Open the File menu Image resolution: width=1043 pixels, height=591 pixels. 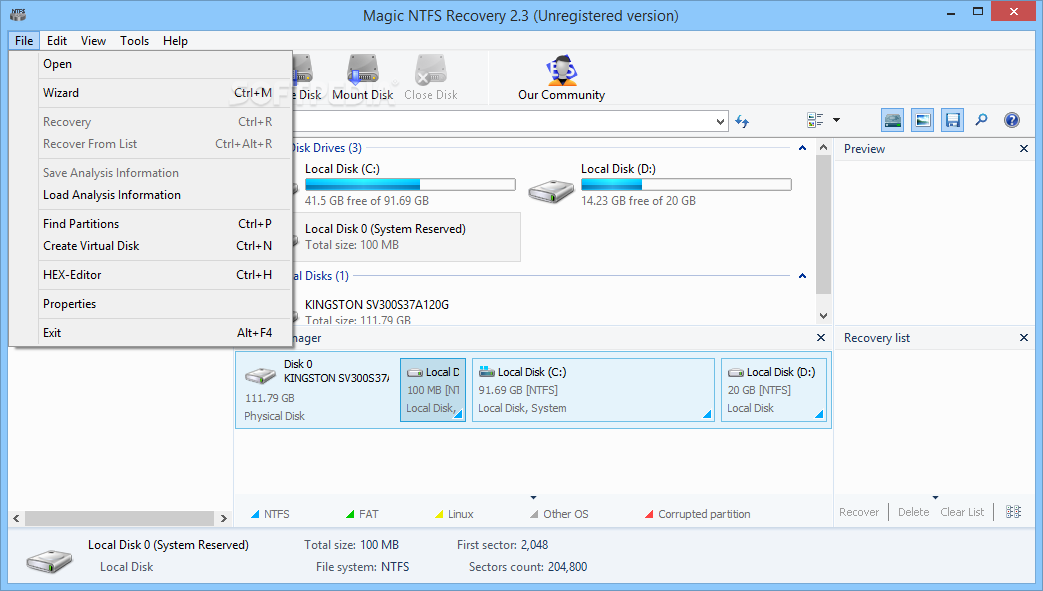tap(24, 41)
